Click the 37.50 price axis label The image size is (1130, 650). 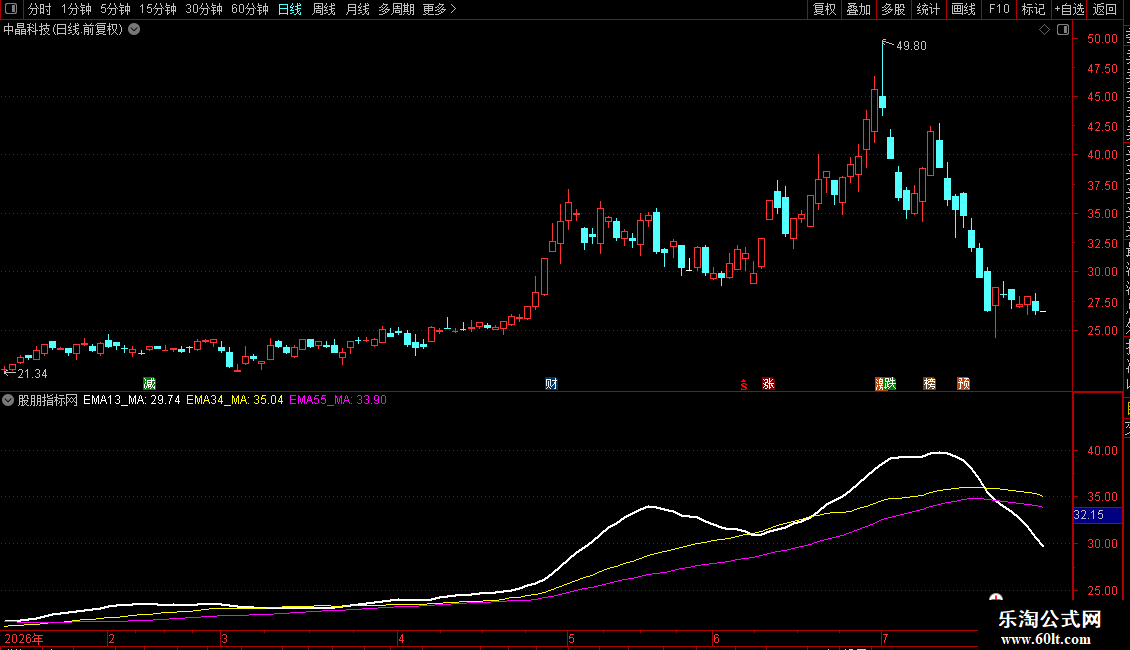tap(1103, 185)
